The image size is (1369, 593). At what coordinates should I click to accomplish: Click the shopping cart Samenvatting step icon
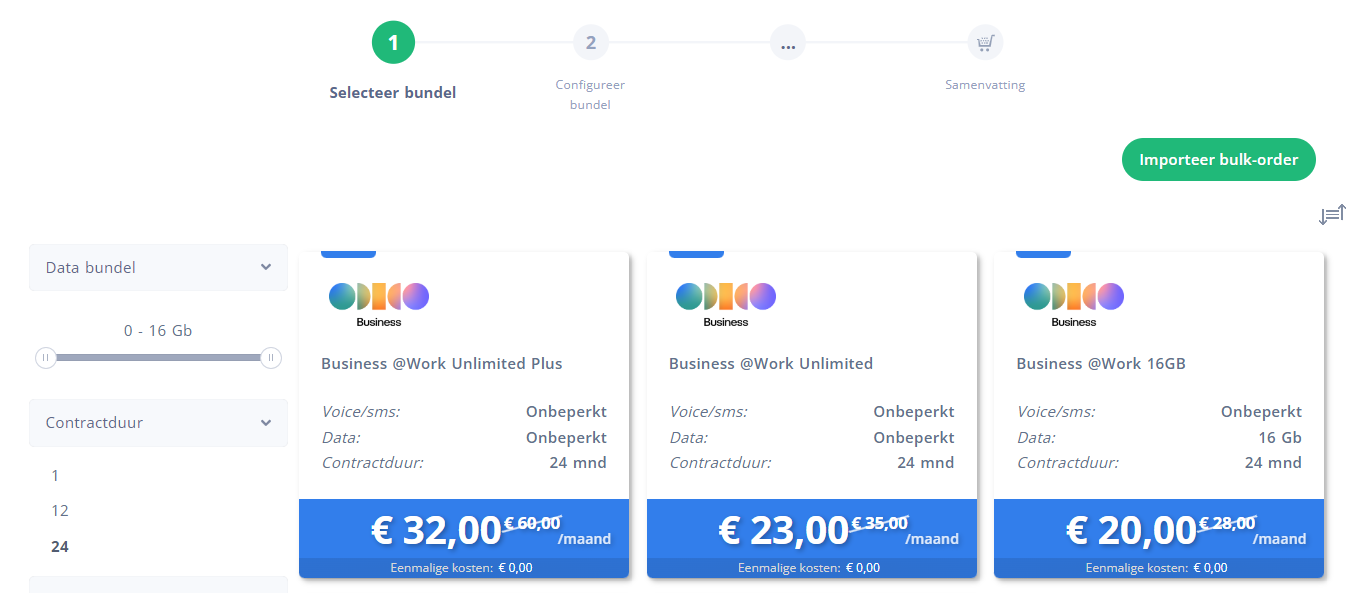(985, 43)
